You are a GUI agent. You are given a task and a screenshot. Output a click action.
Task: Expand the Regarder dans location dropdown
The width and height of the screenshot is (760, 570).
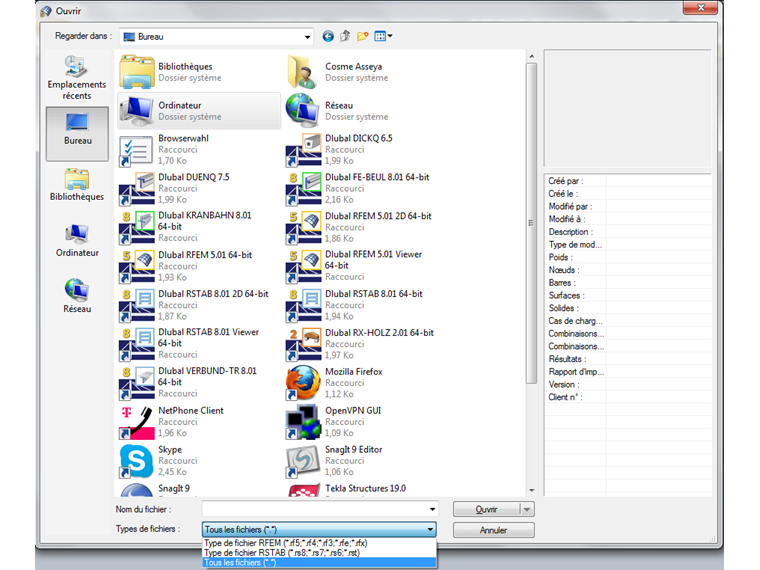pyautogui.click(x=307, y=37)
